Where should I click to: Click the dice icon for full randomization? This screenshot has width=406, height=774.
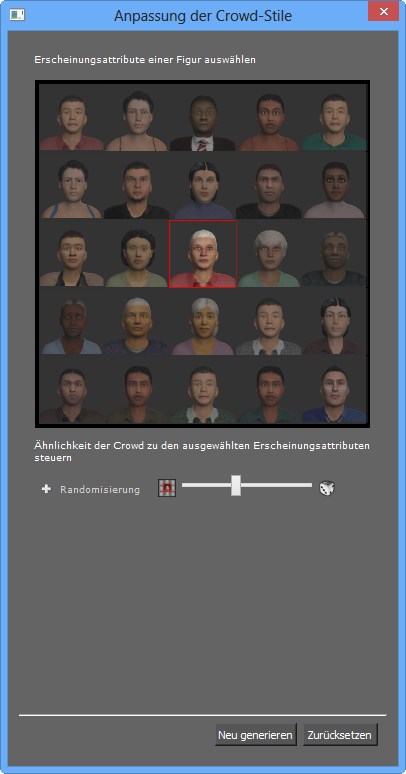(x=326, y=488)
